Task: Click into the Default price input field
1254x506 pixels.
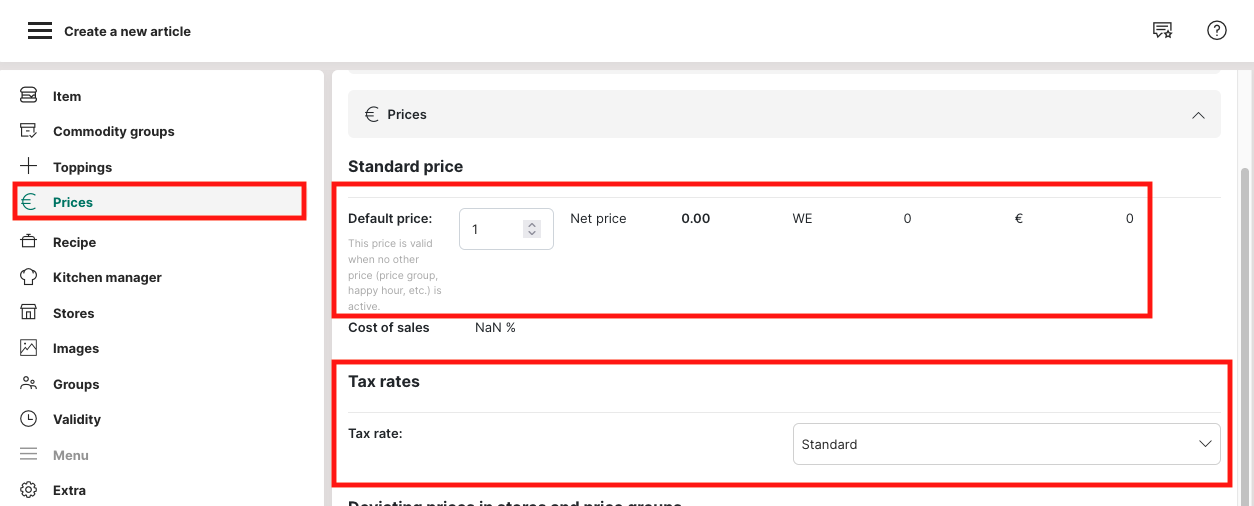Action: pyautogui.click(x=492, y=229)
